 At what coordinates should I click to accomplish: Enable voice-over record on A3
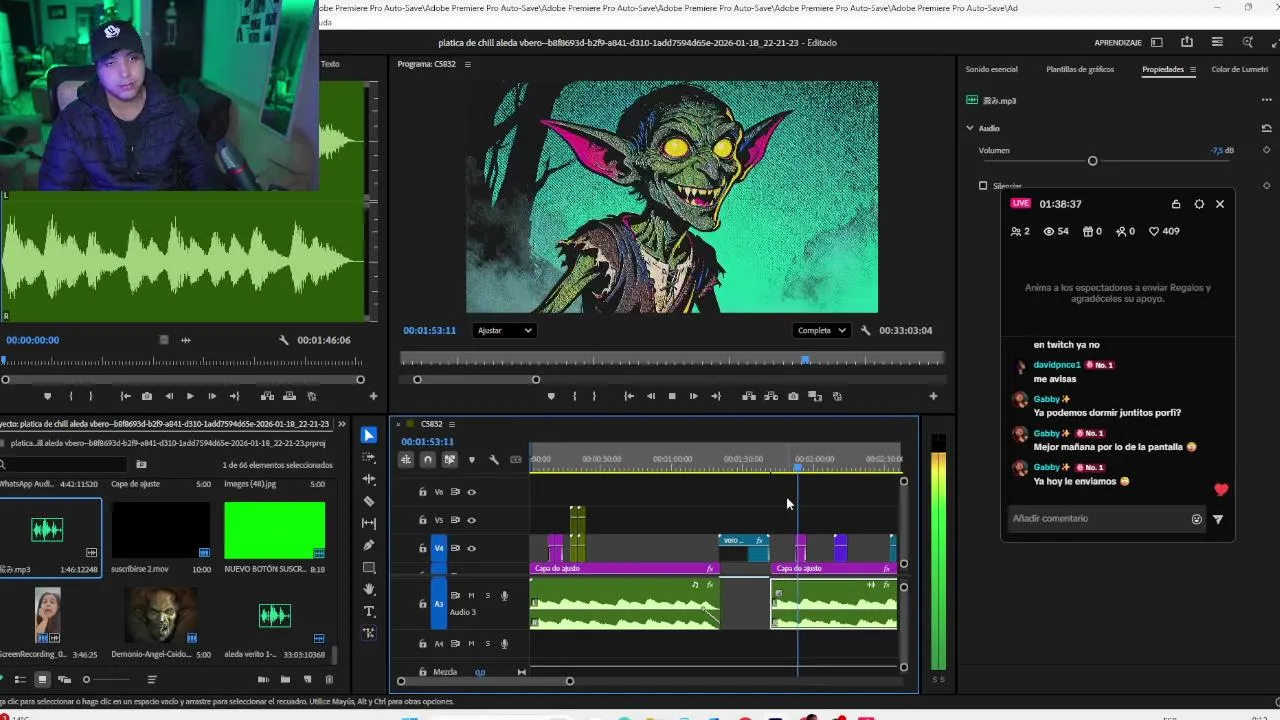point(504,596)
